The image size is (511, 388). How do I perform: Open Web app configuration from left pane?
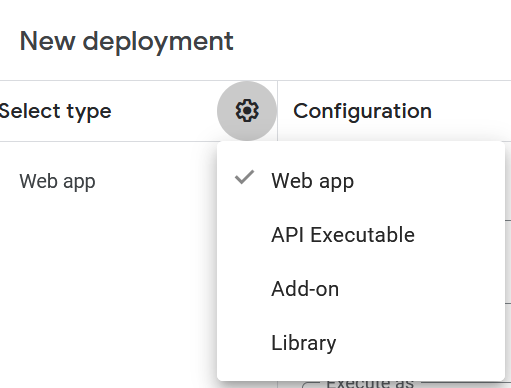[x=57, y=182]
